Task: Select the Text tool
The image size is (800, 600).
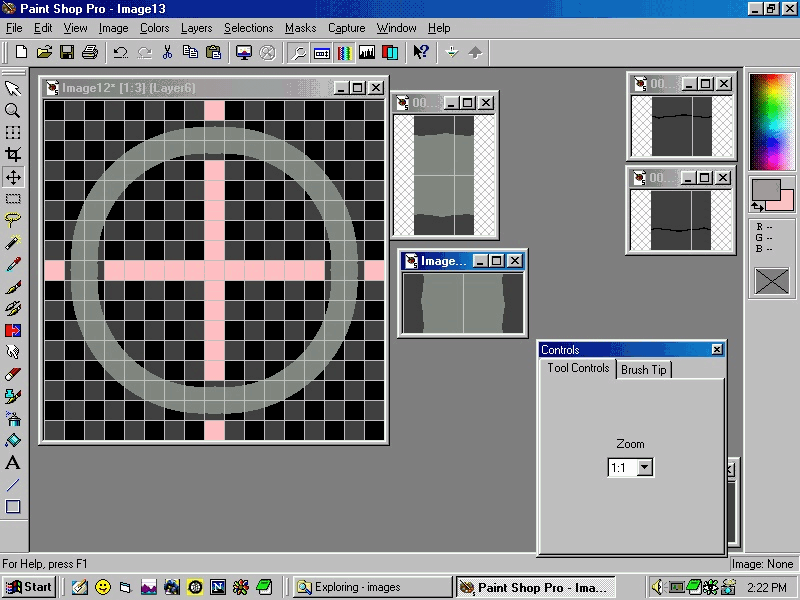Action: coord(13,463)
